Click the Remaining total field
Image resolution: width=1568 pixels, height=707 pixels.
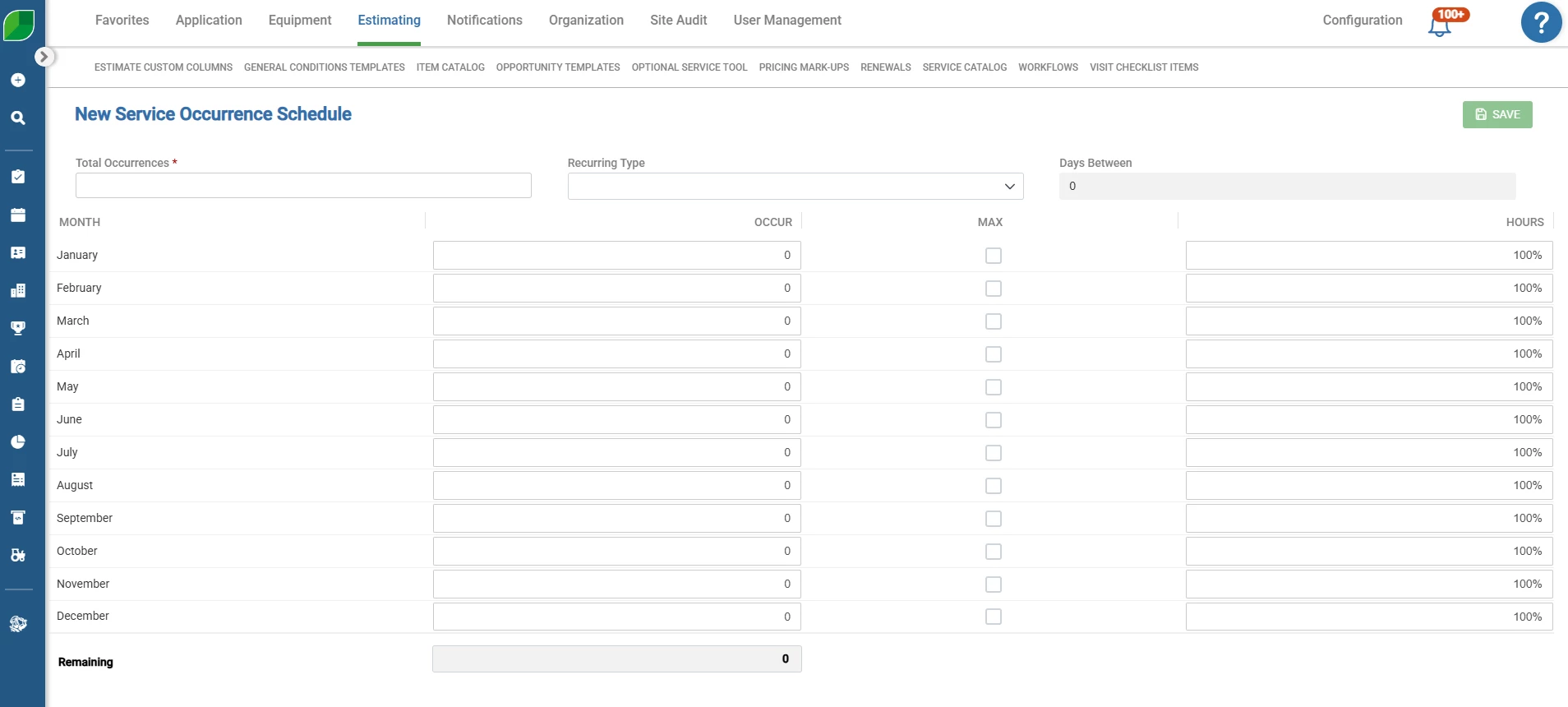[x=617, y=658]
